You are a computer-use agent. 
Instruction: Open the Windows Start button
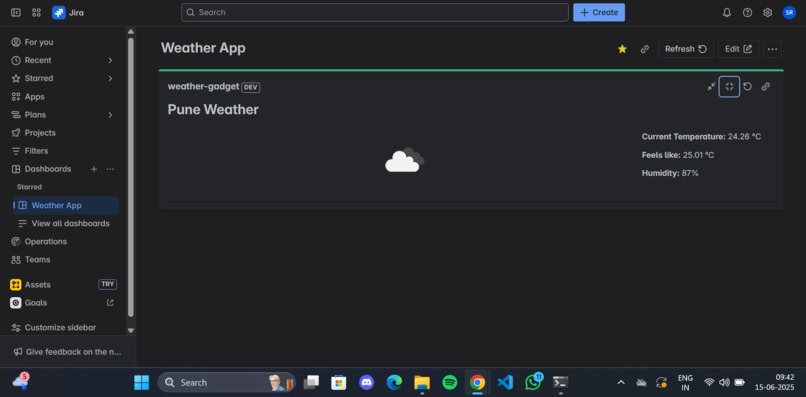(x=141, y=383)
